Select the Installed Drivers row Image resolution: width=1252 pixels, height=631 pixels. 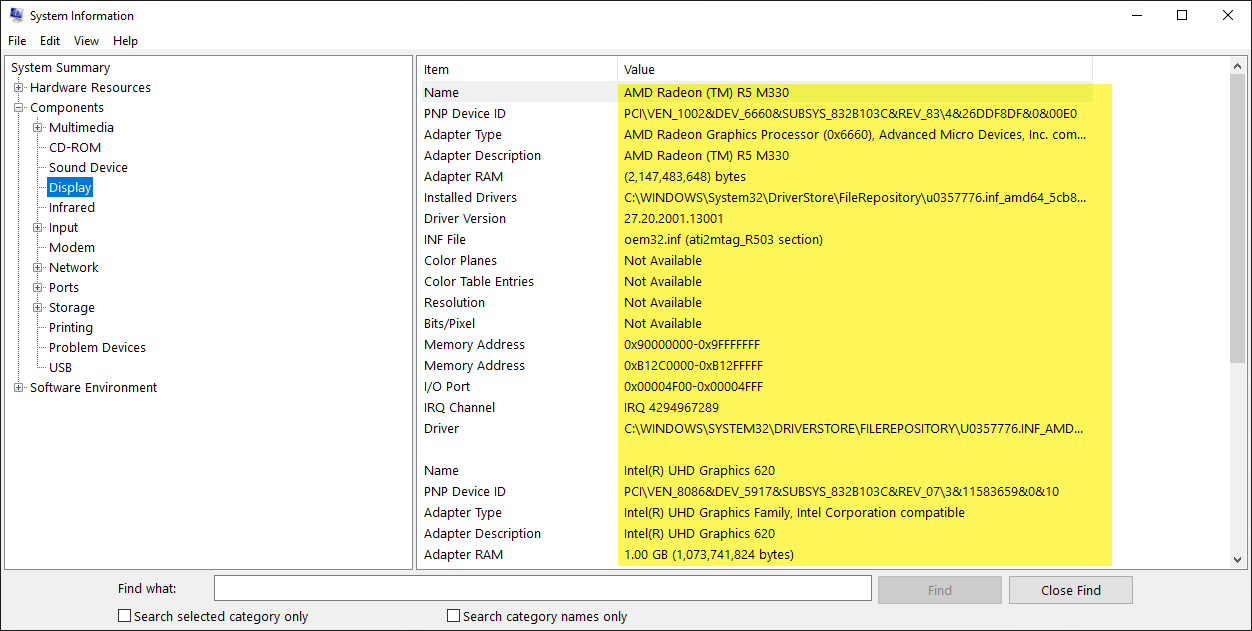coord(755,197)
